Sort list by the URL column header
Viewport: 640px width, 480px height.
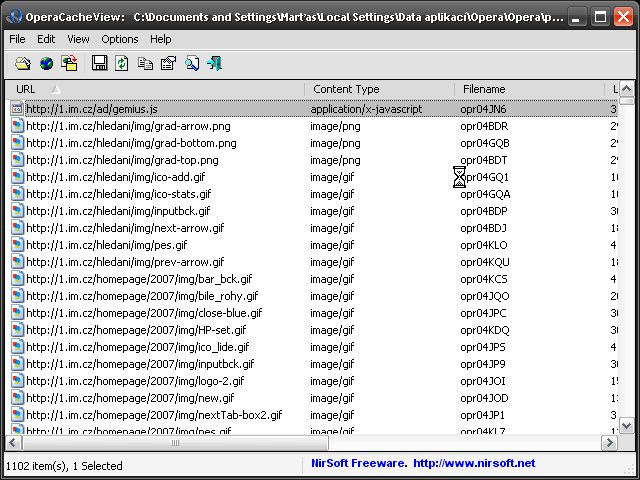tap(155, 89)
